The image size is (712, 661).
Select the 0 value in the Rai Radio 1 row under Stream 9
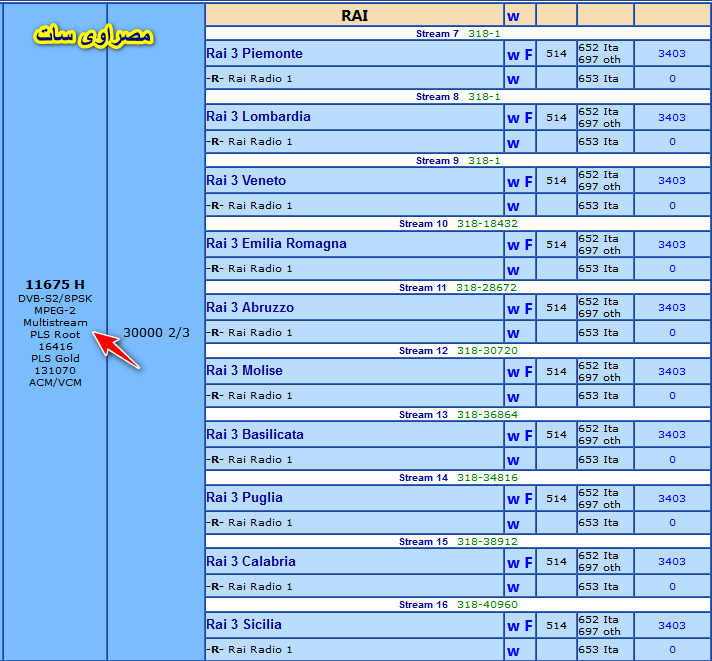point(672,206)
